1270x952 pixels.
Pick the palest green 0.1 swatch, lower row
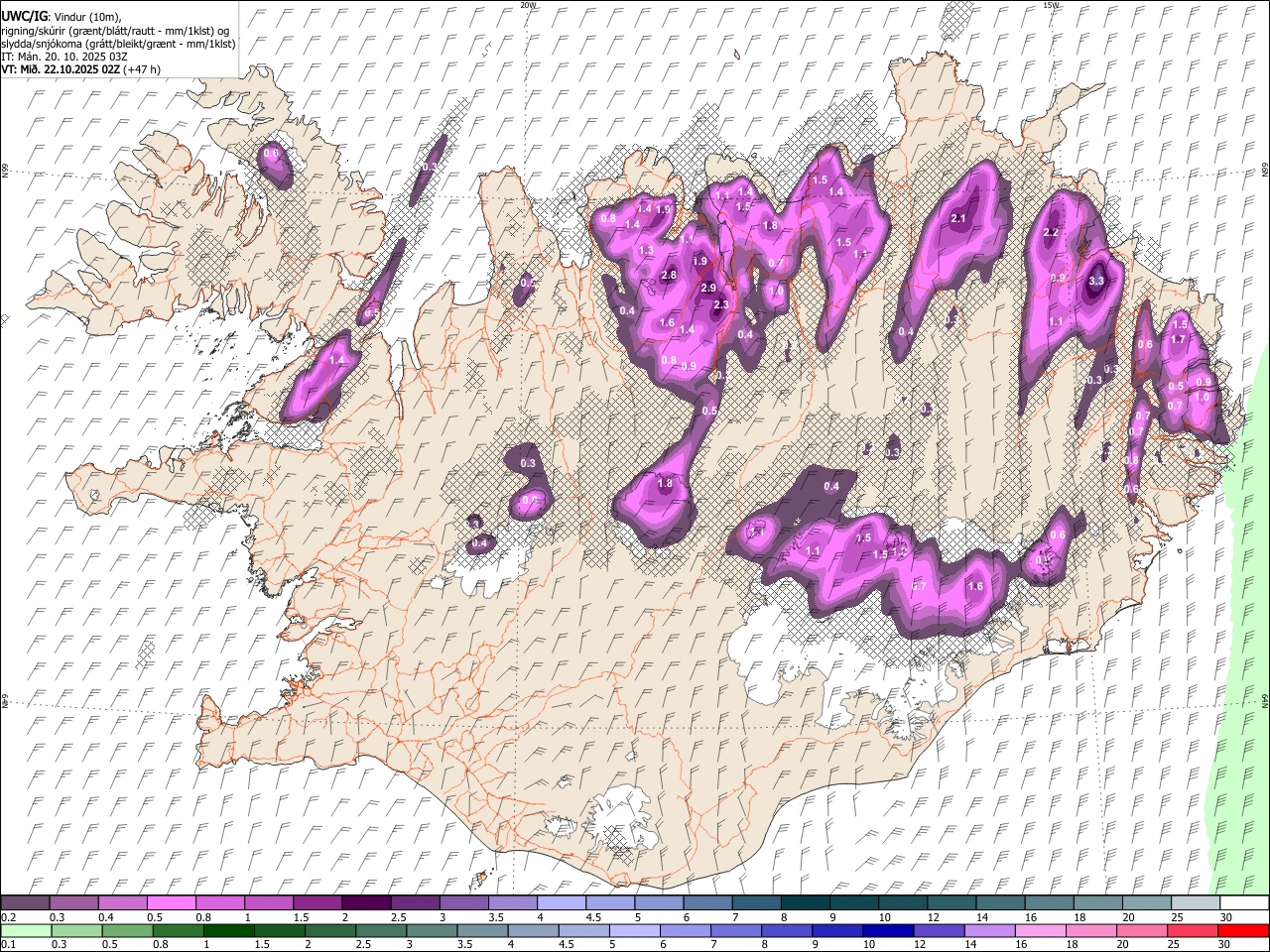tap(25, 931)
